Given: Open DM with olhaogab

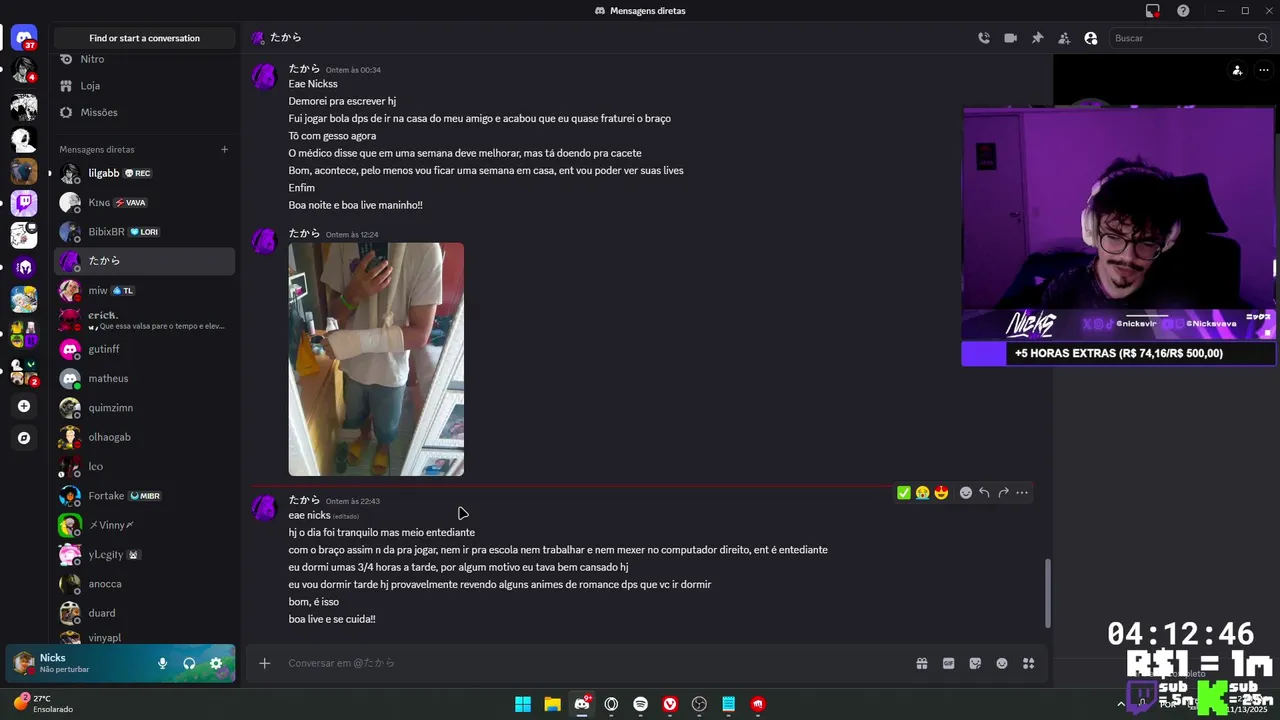Looking at the screenshot, I should [145, 437].
